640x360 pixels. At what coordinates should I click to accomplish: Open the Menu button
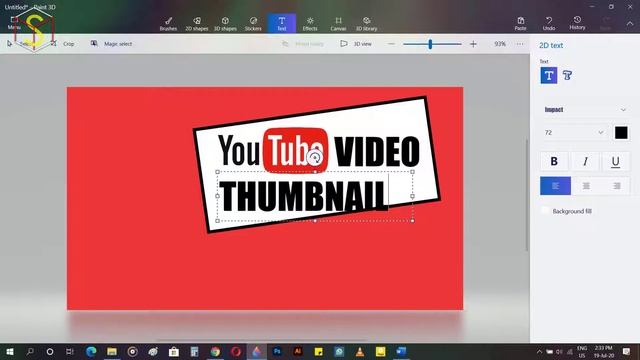(14, 23)
